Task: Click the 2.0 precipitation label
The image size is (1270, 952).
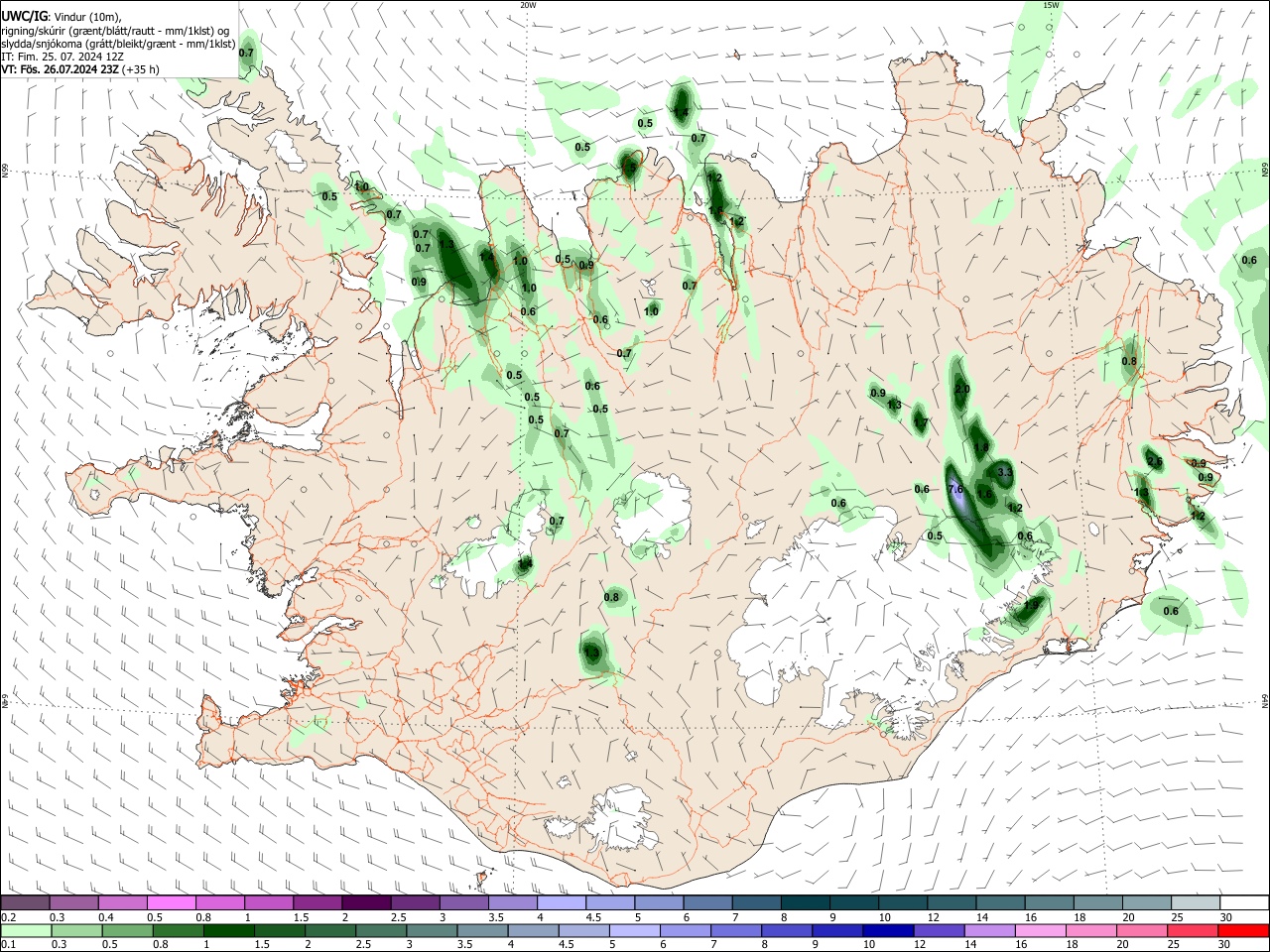Action: pos(961,390)
